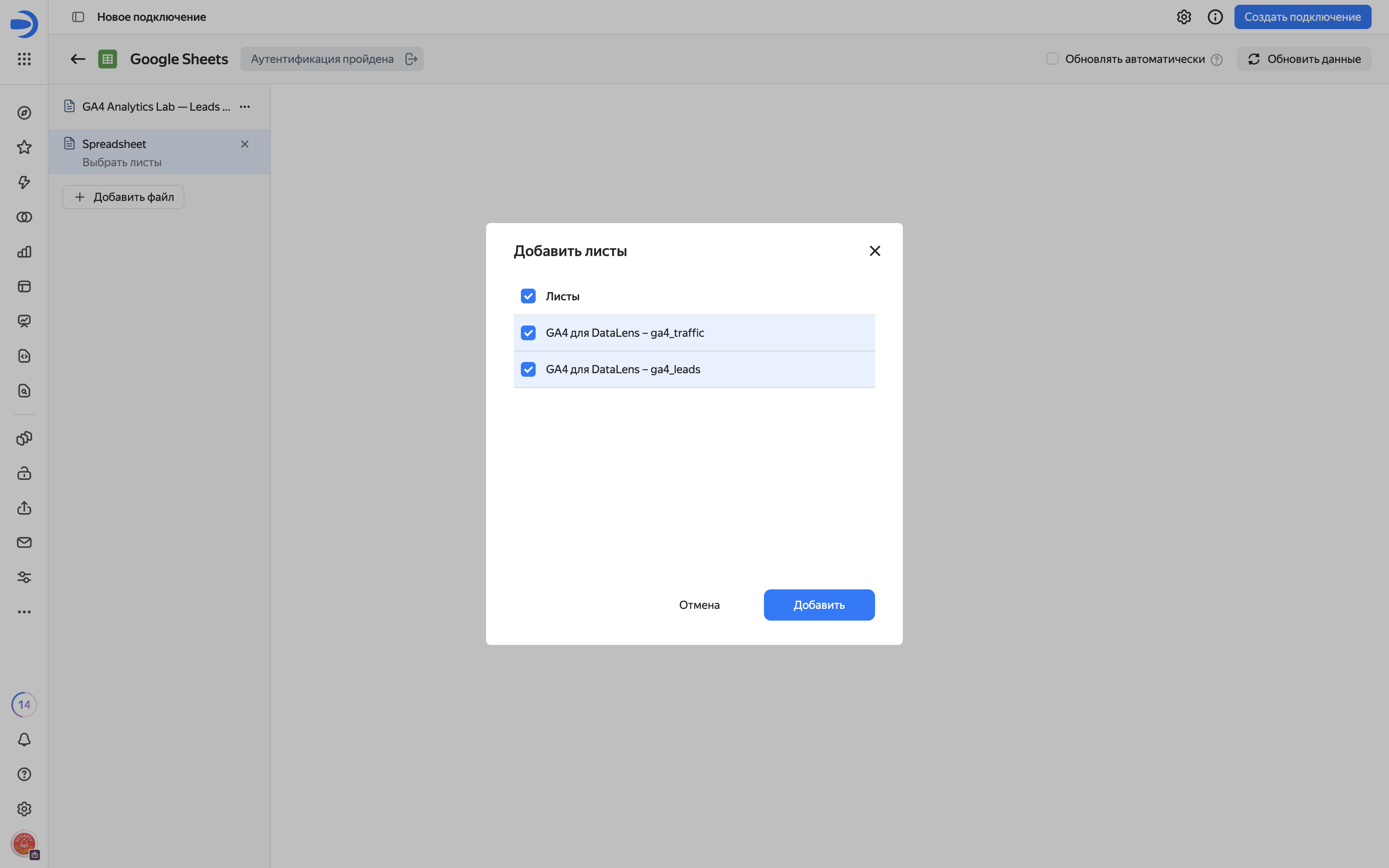Click the notifications bell icon

24,740
